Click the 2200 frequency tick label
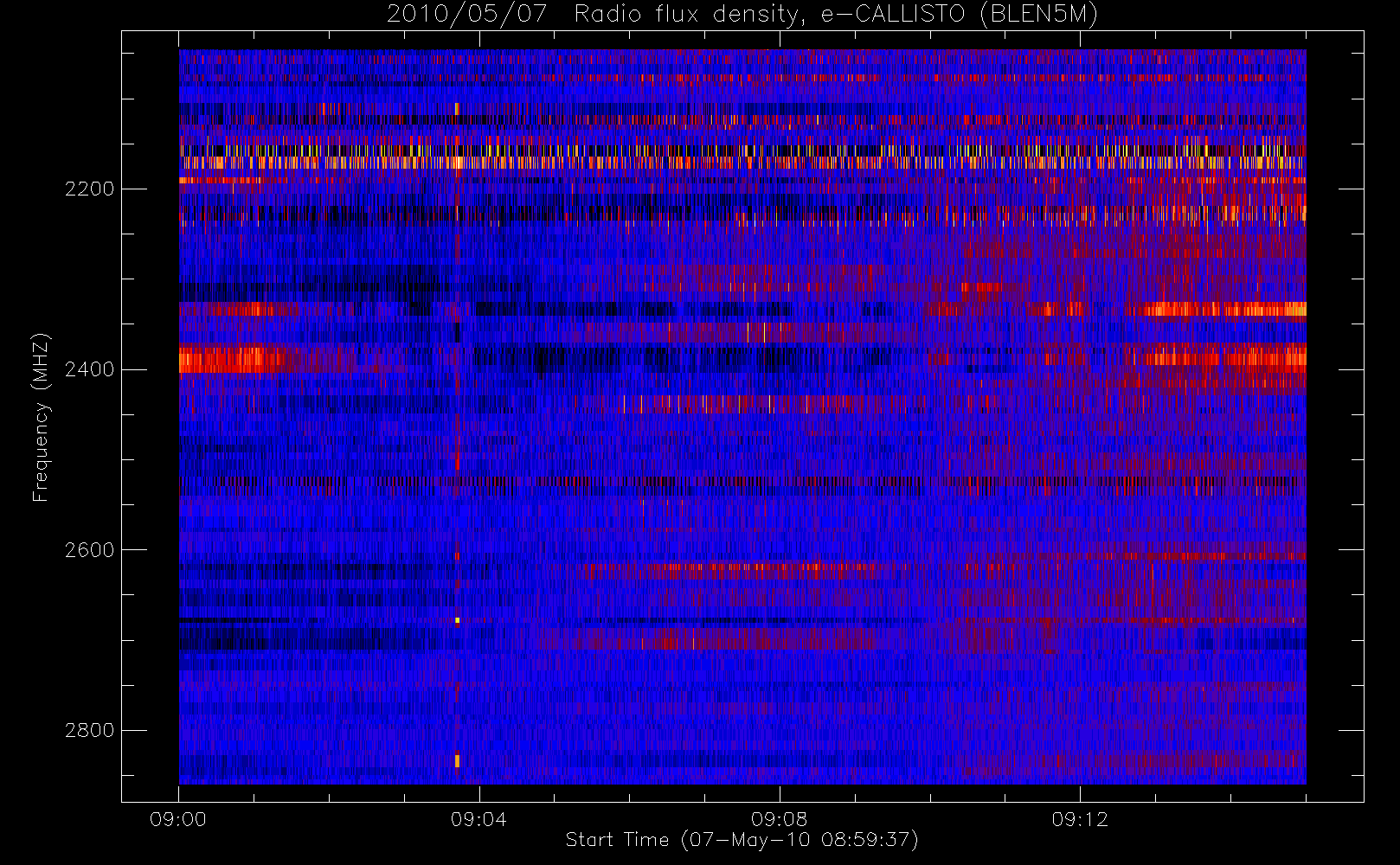 click(x=89, y=189)
